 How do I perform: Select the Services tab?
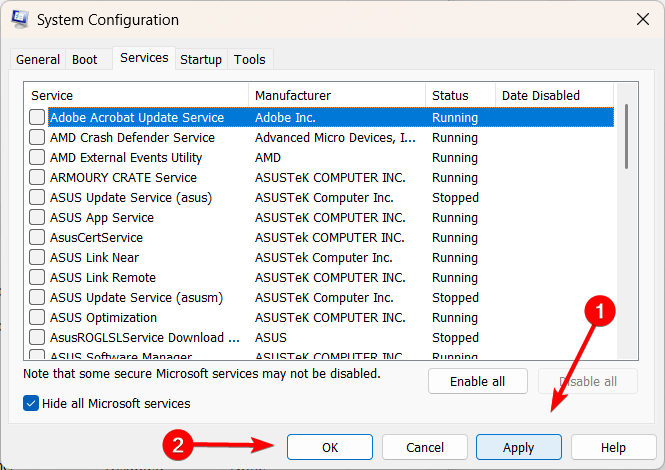[x=144, y=58]
